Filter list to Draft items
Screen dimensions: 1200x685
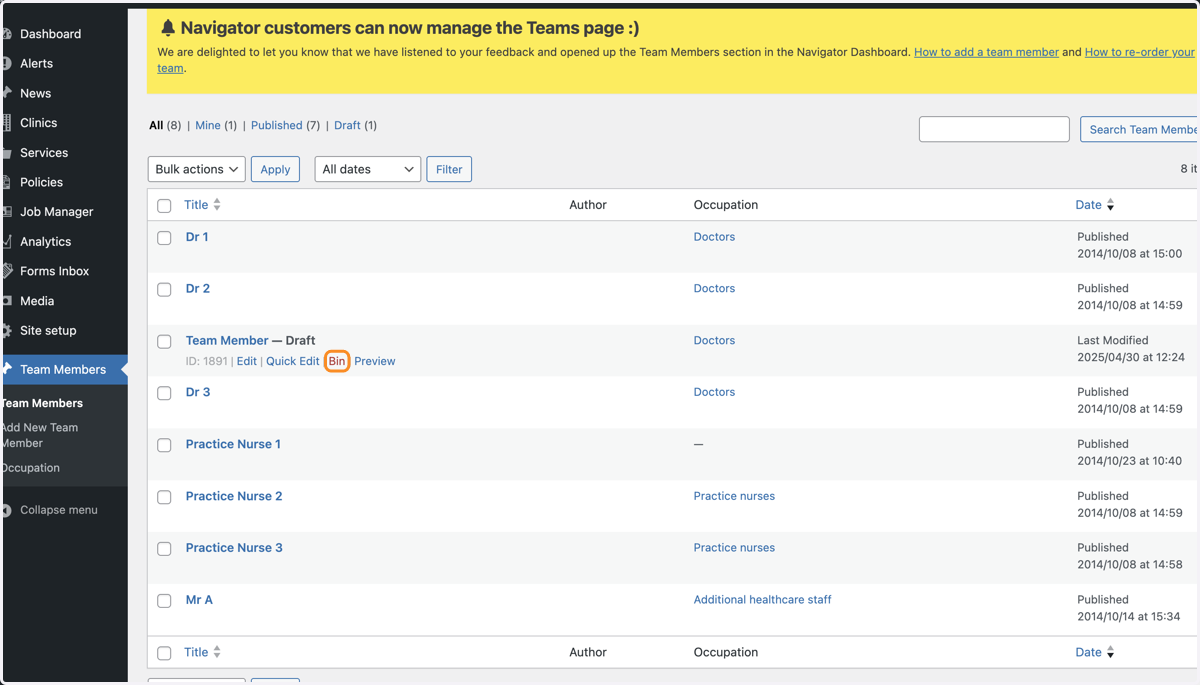click(347, 125)
